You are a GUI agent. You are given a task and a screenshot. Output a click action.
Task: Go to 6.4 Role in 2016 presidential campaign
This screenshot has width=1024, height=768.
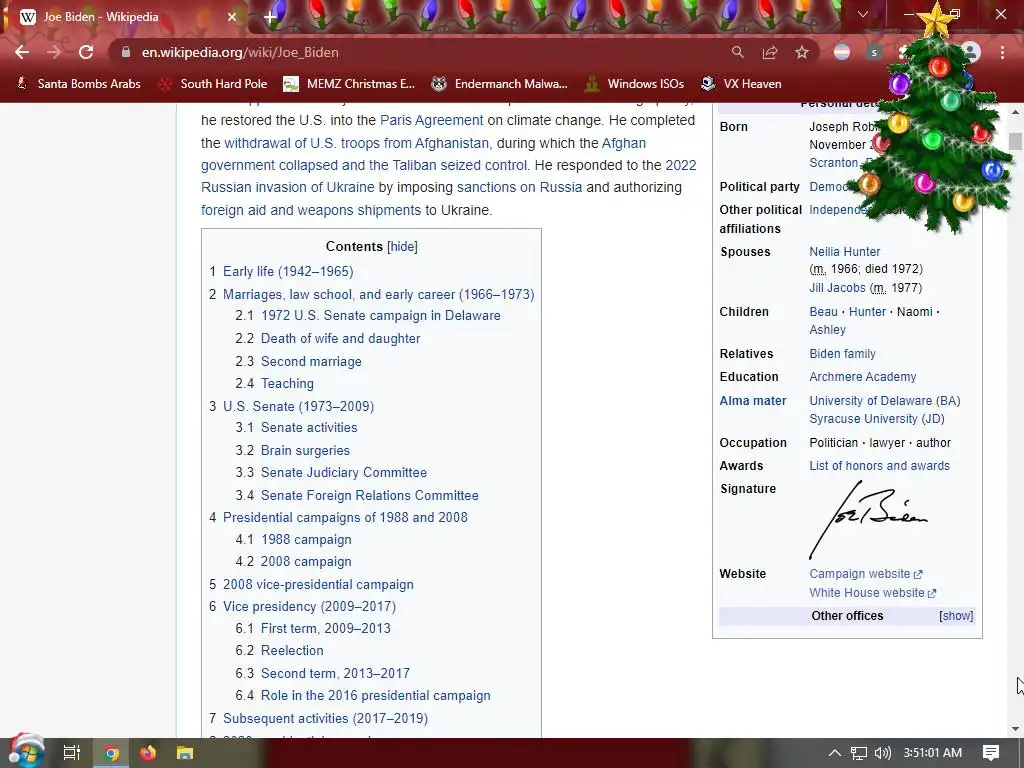click(376, 696)
